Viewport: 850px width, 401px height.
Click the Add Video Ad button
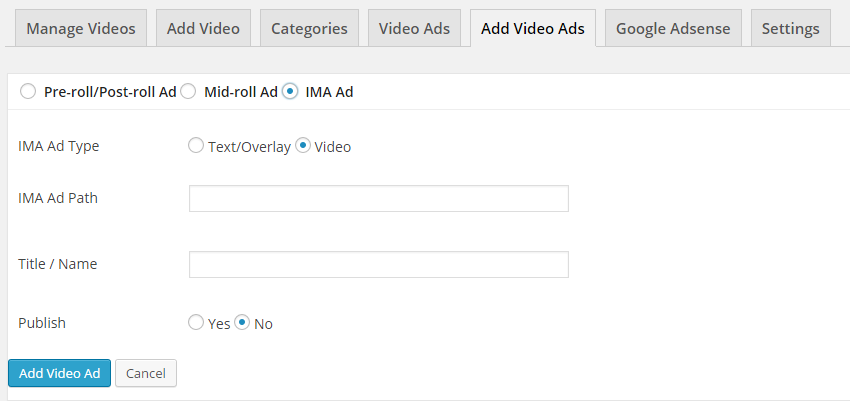point(60,373)
